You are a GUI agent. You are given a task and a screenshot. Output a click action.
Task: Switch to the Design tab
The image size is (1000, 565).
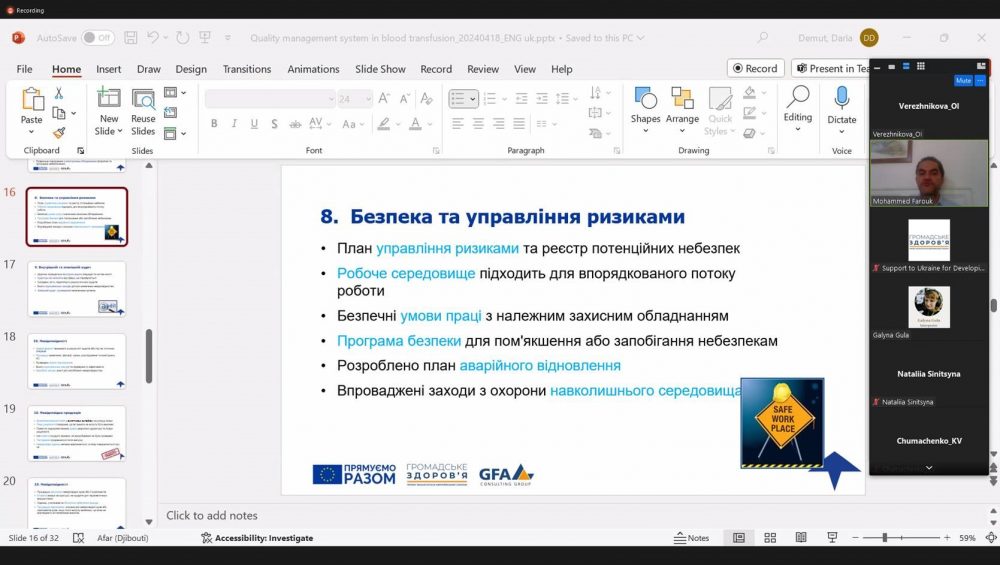click(x=191, y=69)
